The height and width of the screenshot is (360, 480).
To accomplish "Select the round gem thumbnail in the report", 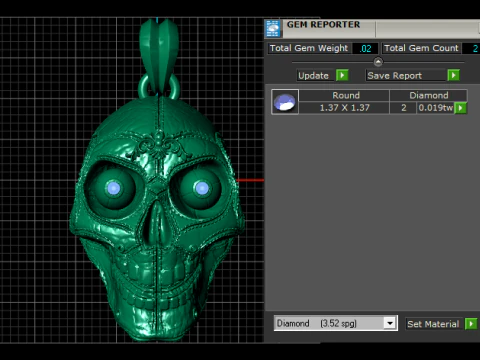I will click(x=285, y=102).
